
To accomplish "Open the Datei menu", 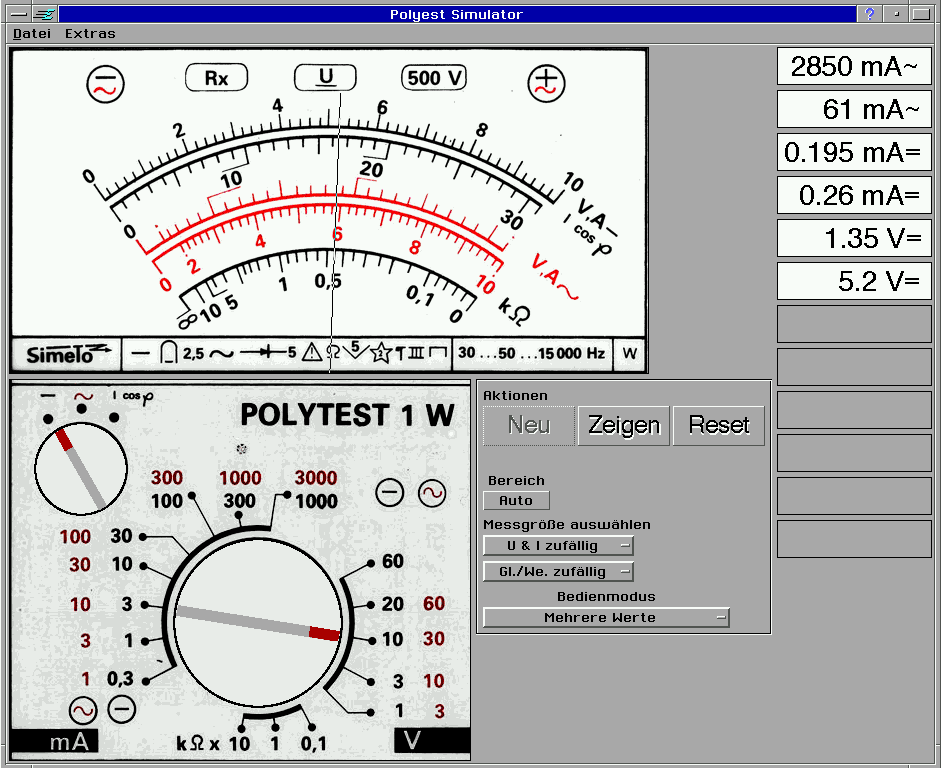I will tap(32, 33).
